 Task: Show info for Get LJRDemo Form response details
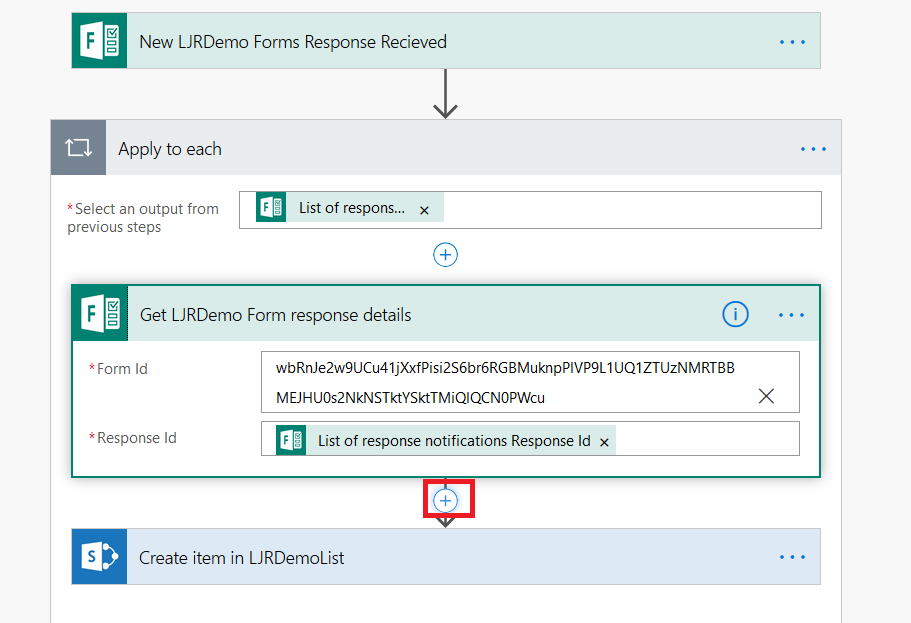point(735,314)
